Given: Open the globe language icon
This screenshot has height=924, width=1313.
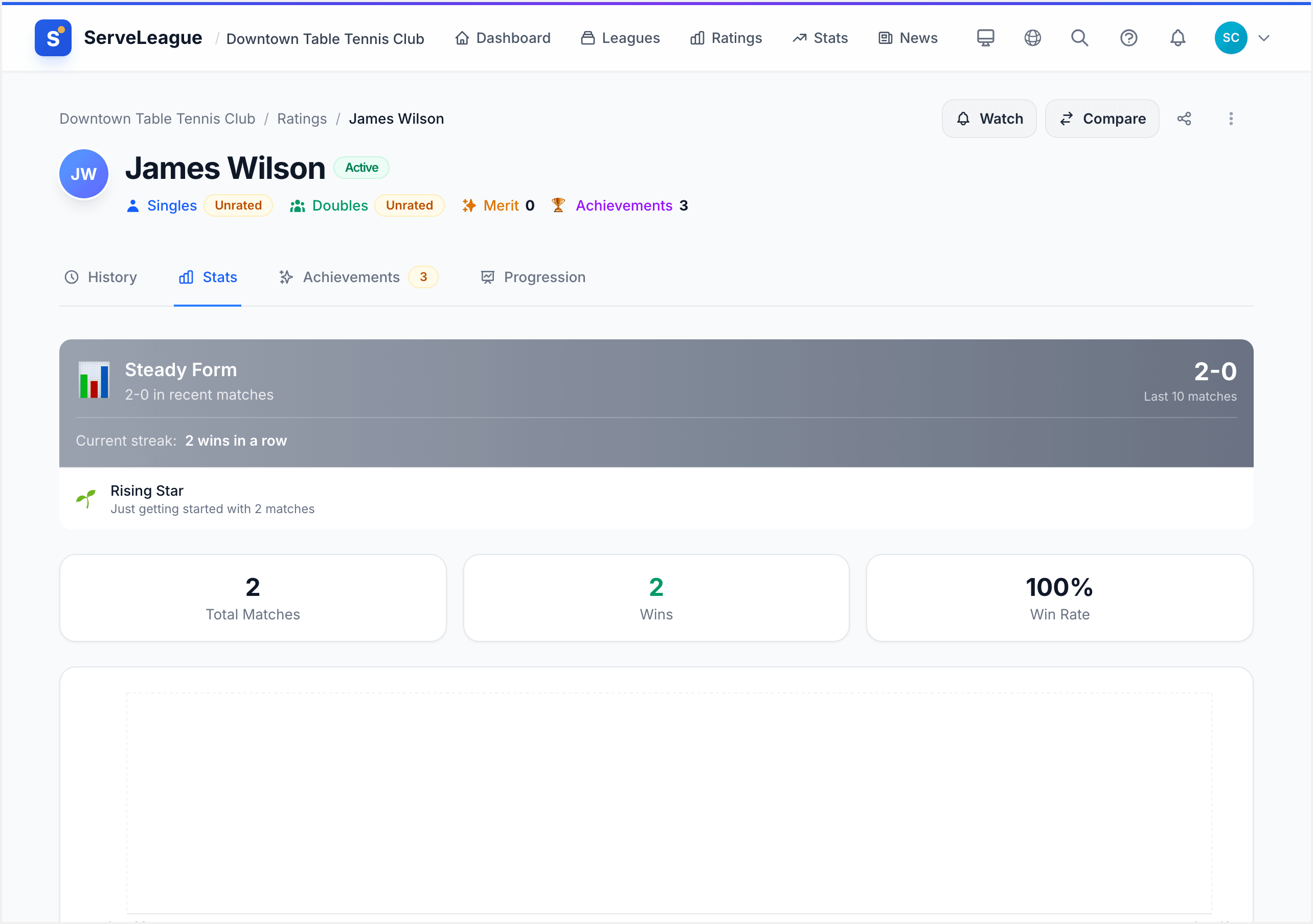Looking at the screenshot, I should pos(1032,38).
